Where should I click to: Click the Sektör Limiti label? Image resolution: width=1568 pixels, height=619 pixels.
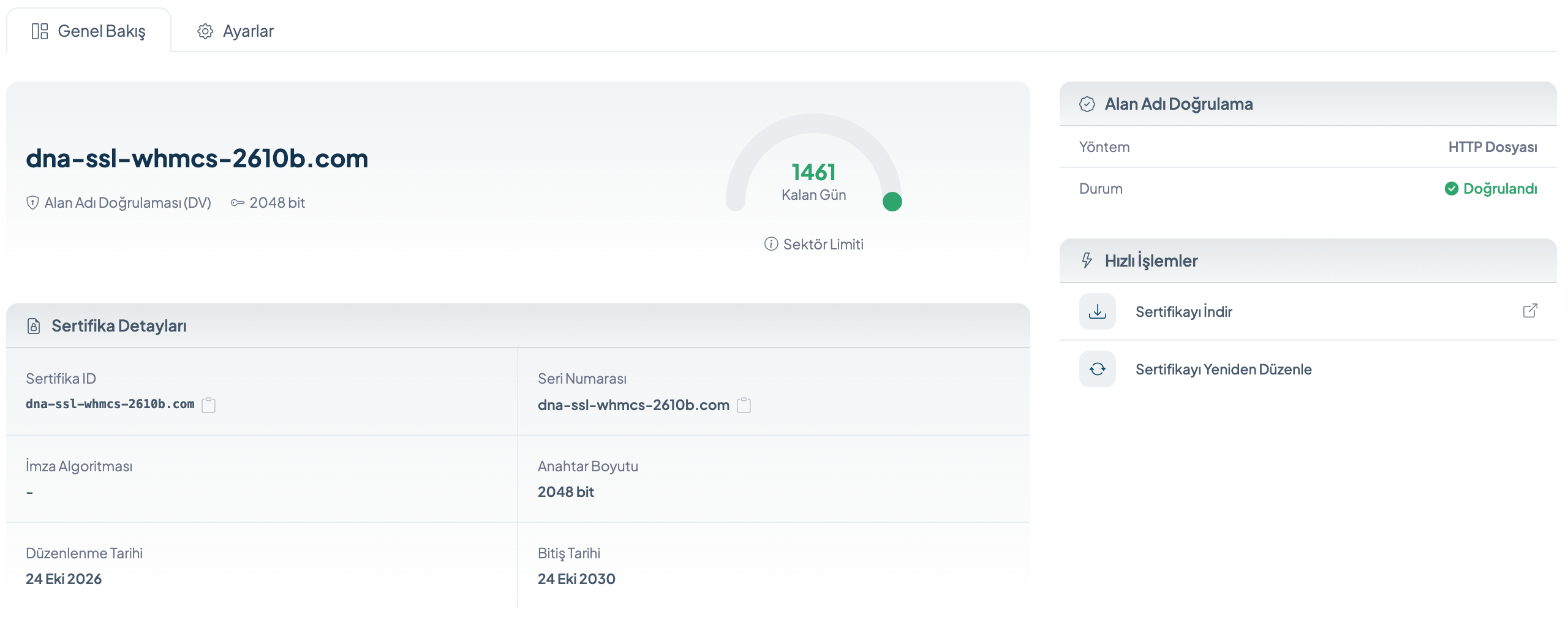click(x=823, y=244)
